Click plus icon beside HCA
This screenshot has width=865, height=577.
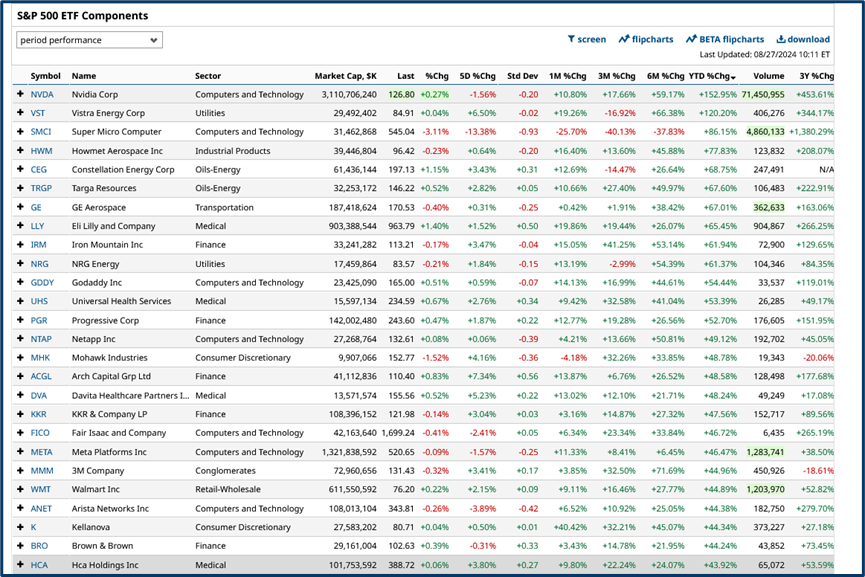20,565
